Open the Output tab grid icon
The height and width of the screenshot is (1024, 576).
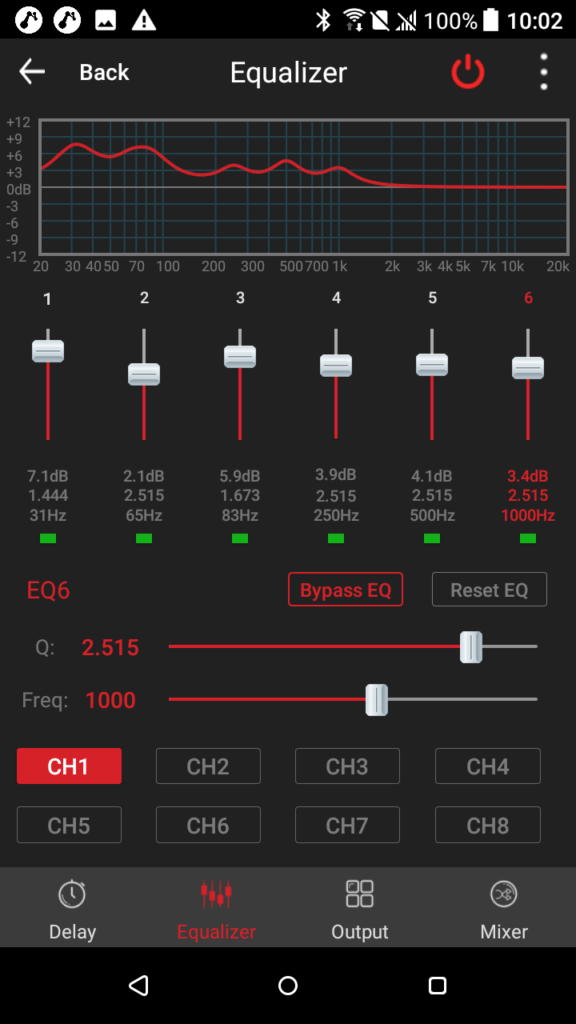tap(359, 893)
